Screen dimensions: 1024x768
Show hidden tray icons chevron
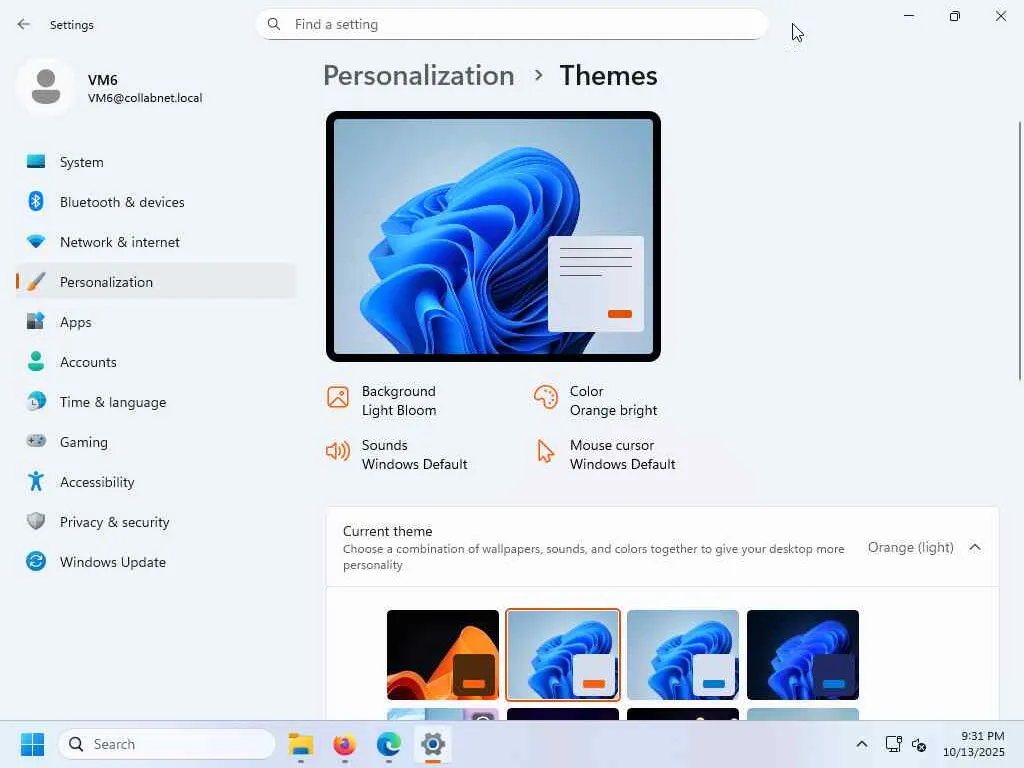click(x=861, y=744)
